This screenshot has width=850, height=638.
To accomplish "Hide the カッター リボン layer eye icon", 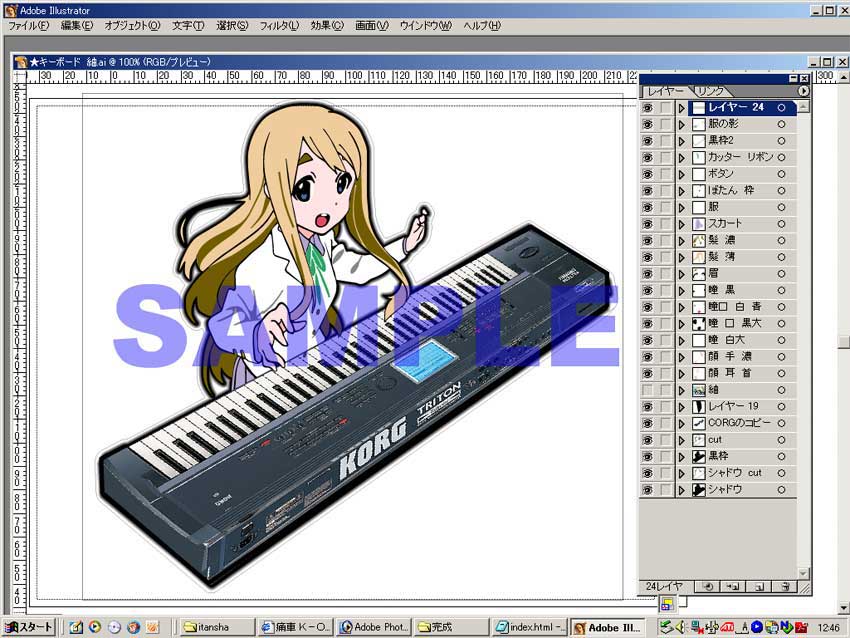I will (x=648, y=157).
